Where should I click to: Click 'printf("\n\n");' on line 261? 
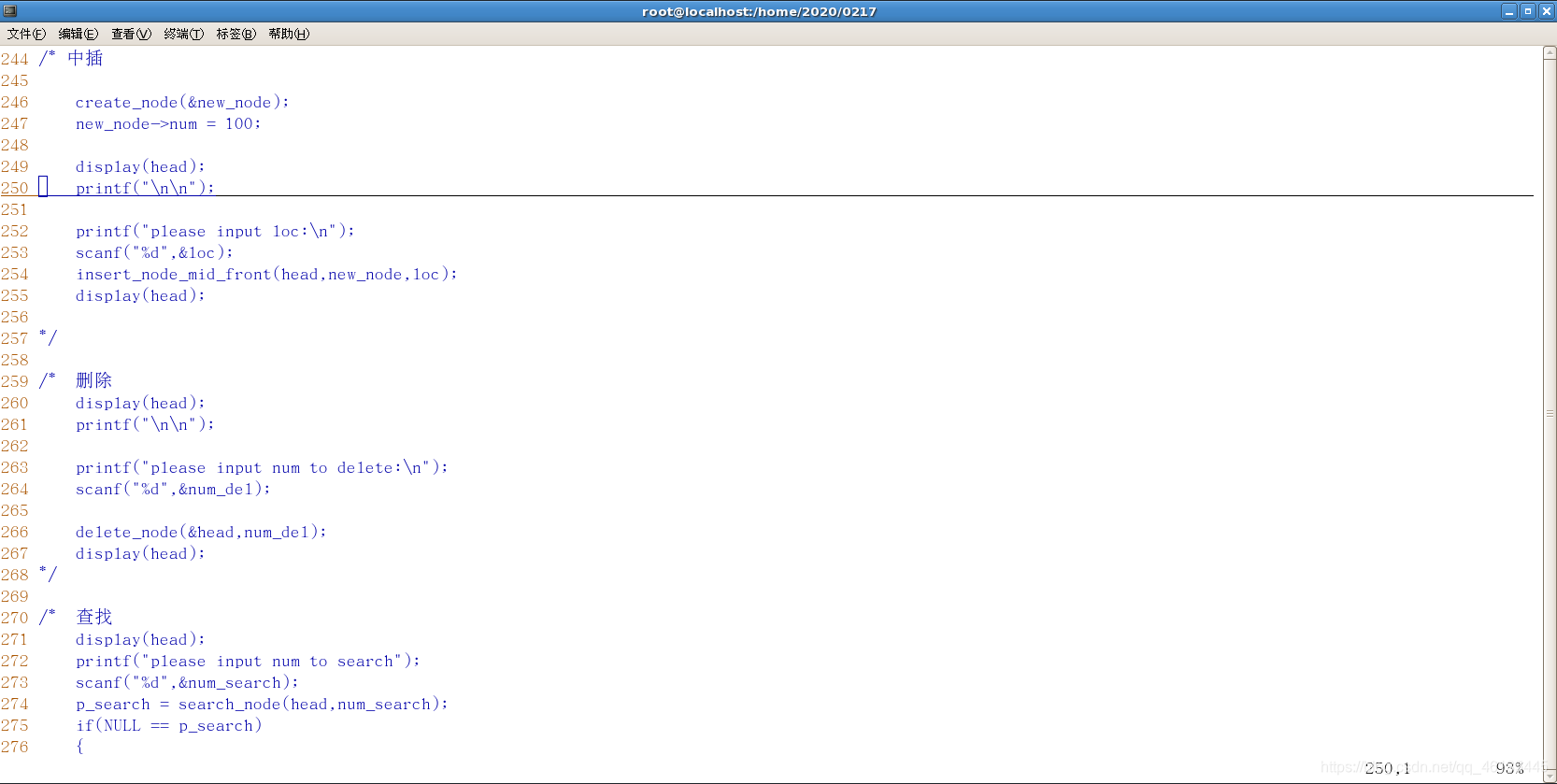point(145,424)
